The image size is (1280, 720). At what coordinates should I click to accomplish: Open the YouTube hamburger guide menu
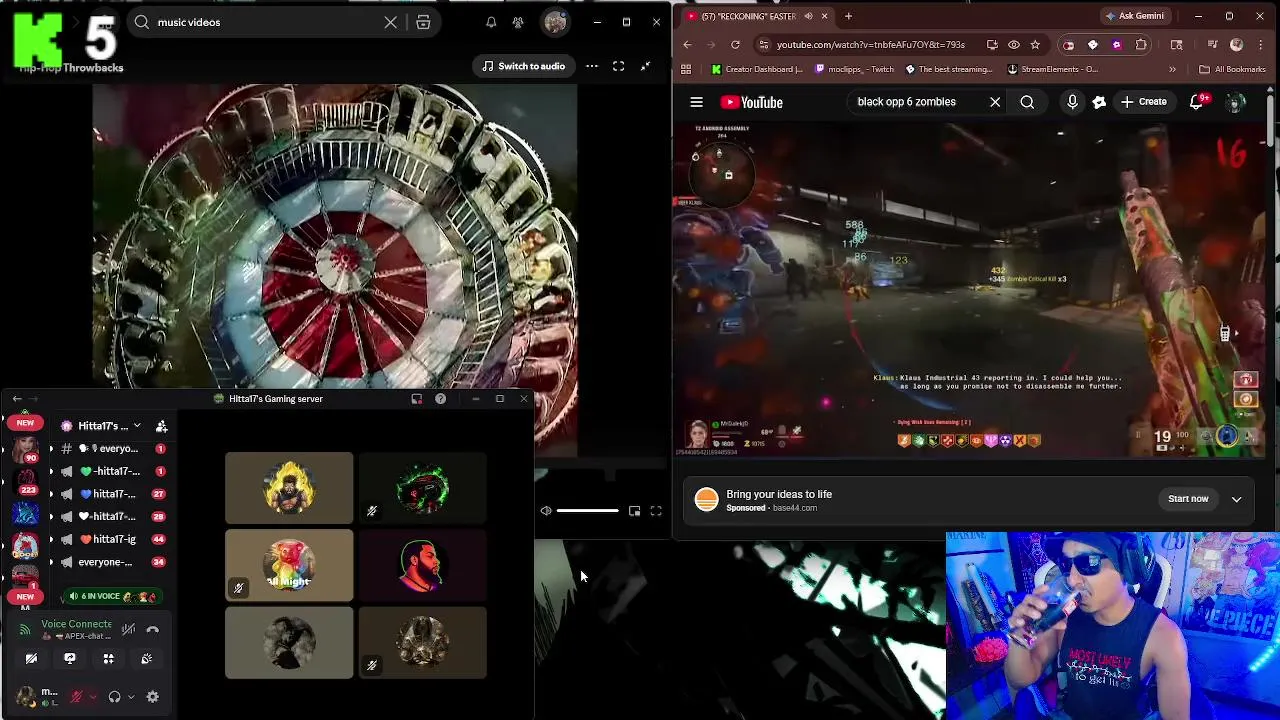pos(697,102)
